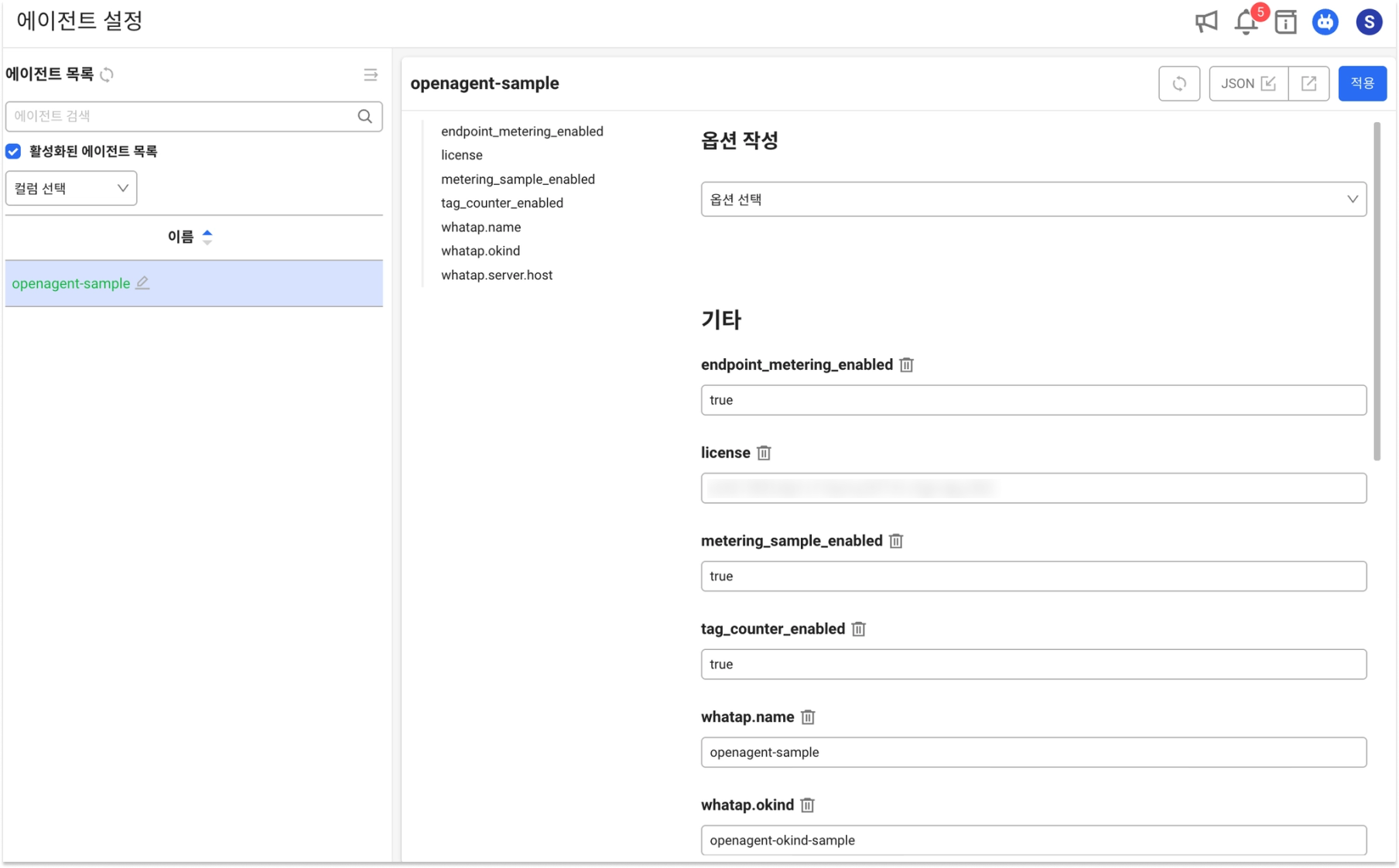Open the option select dropdown
The width and height of the screenshot is (1399, 868).
[x=1033, y=200]
